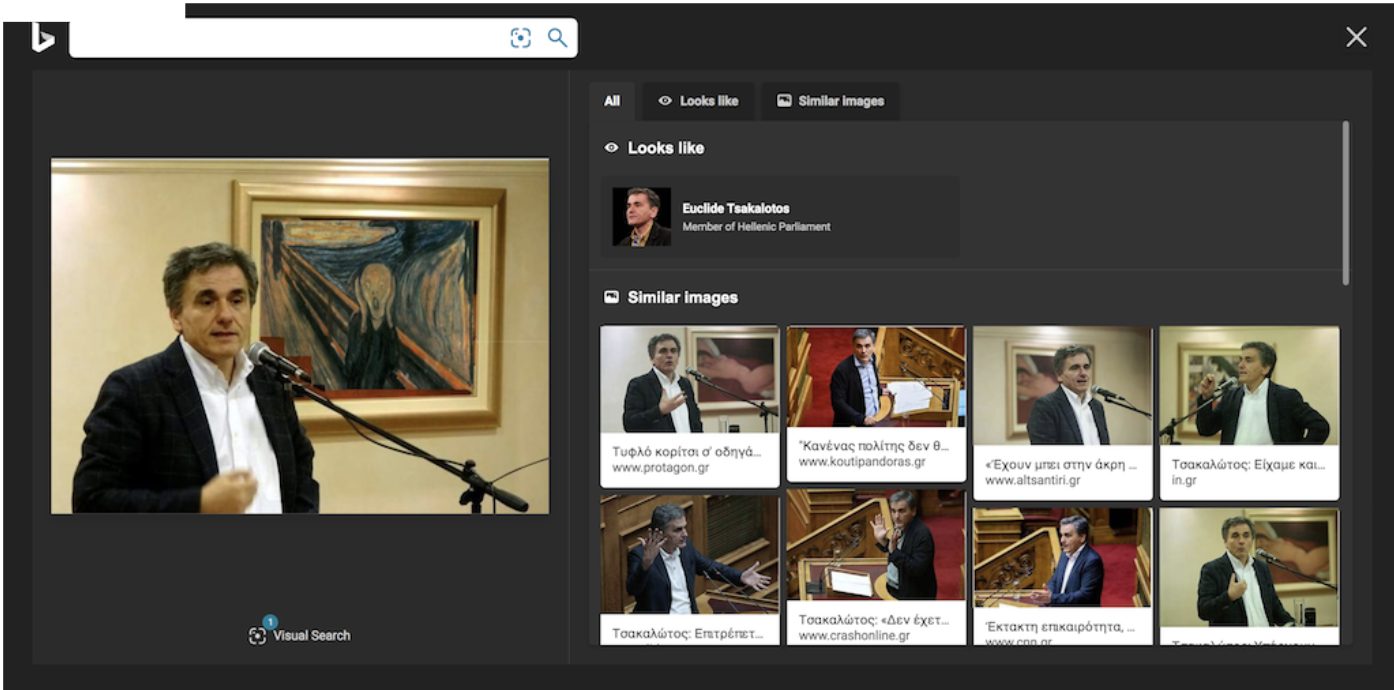This screenshot has width=1394, height=690.
Task: Click the Euclide Tsakalotos name link
Action: click(735, 208)
